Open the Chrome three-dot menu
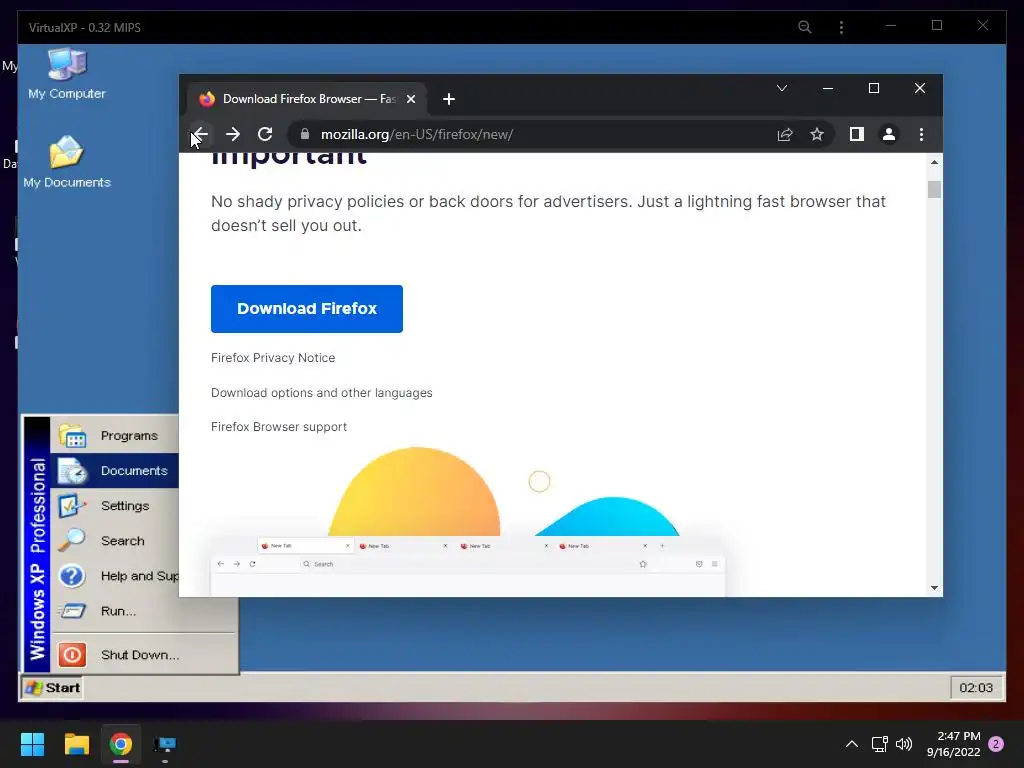This screenshot has height=768, width=1024. point(921,135)
